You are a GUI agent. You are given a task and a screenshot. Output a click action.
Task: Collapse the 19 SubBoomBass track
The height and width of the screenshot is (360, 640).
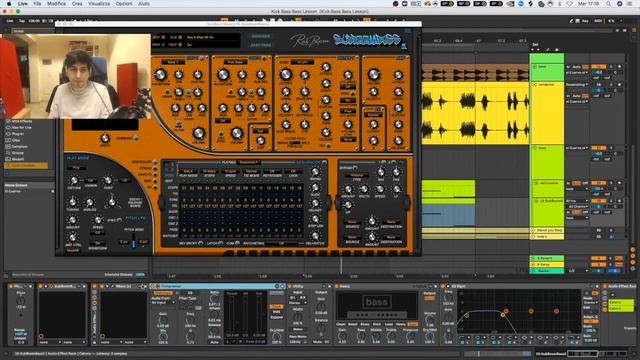[537, 201]
